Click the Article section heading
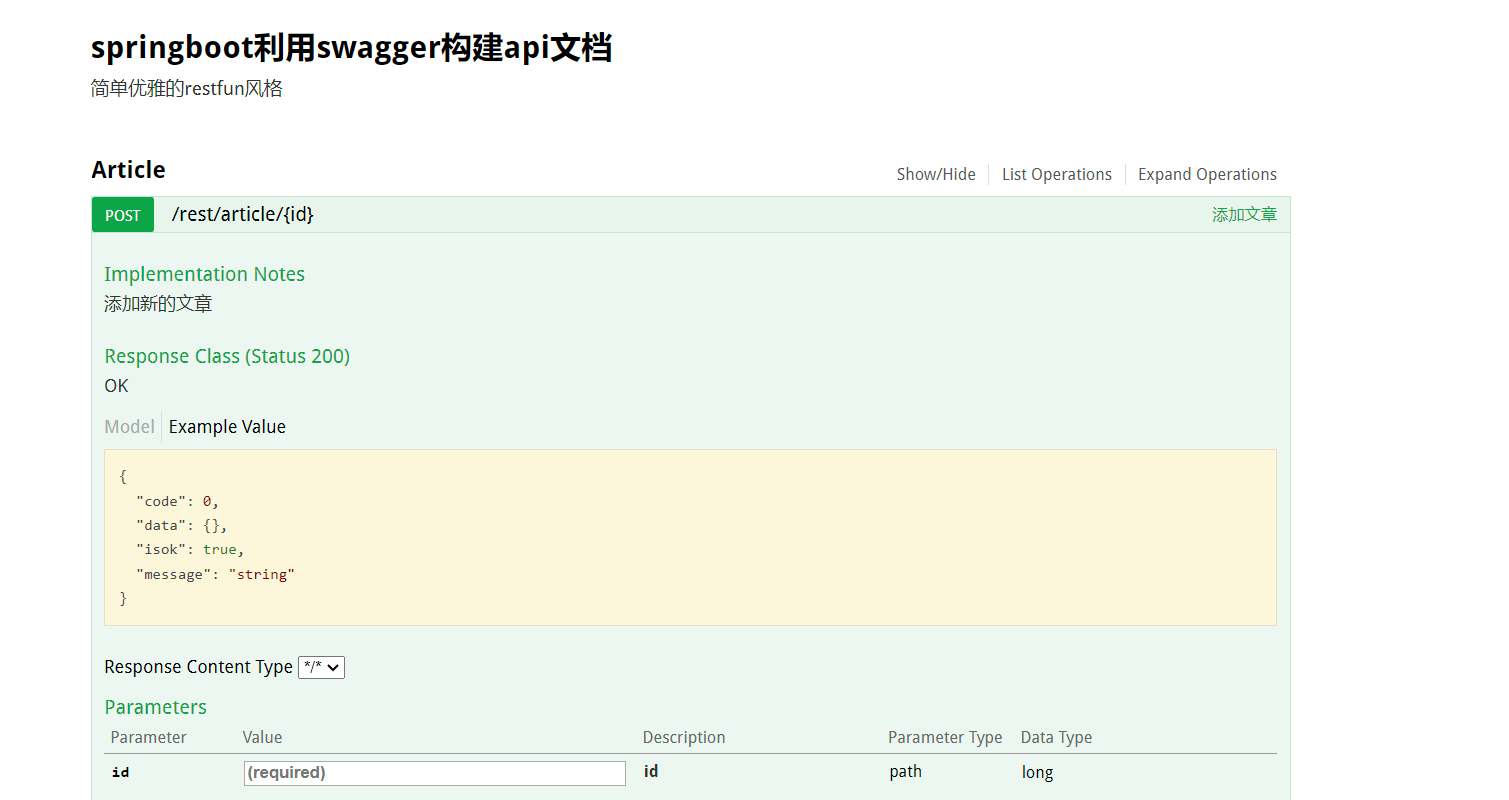Image resolution: width=1509 pixels, height=800 pixels. pyautogui.click(x=128, y=170)
